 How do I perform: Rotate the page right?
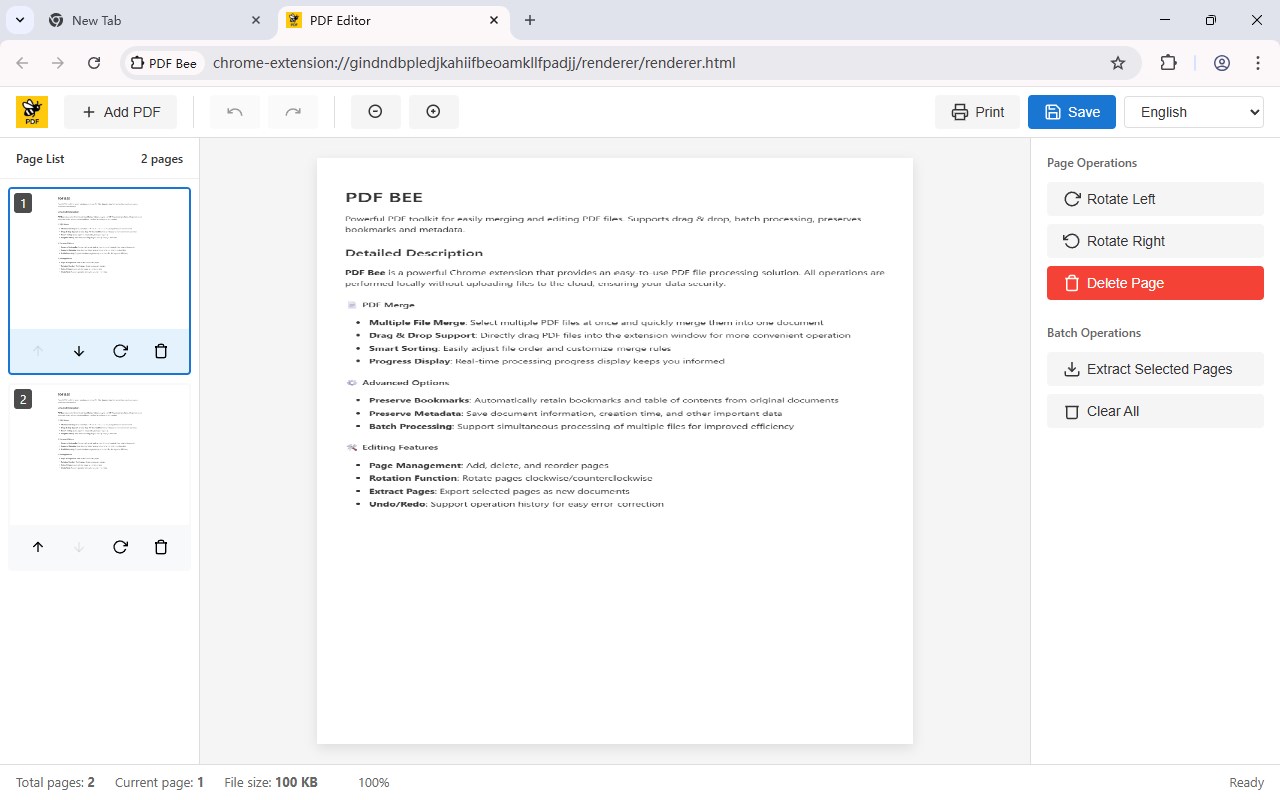[x=1155, y=241]
